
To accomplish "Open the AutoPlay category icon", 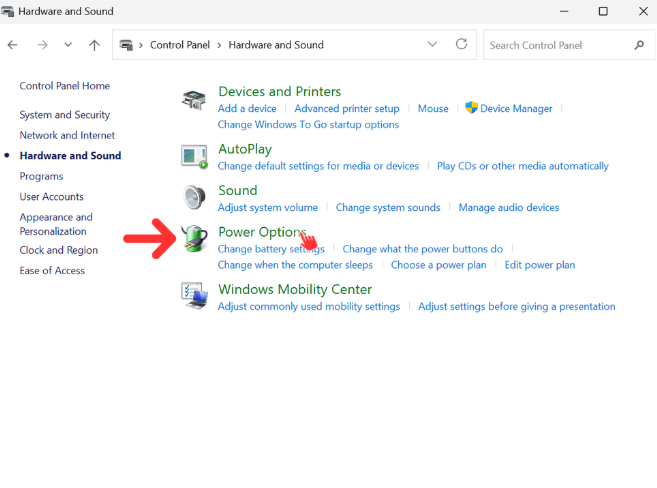I will coord(194,157).
